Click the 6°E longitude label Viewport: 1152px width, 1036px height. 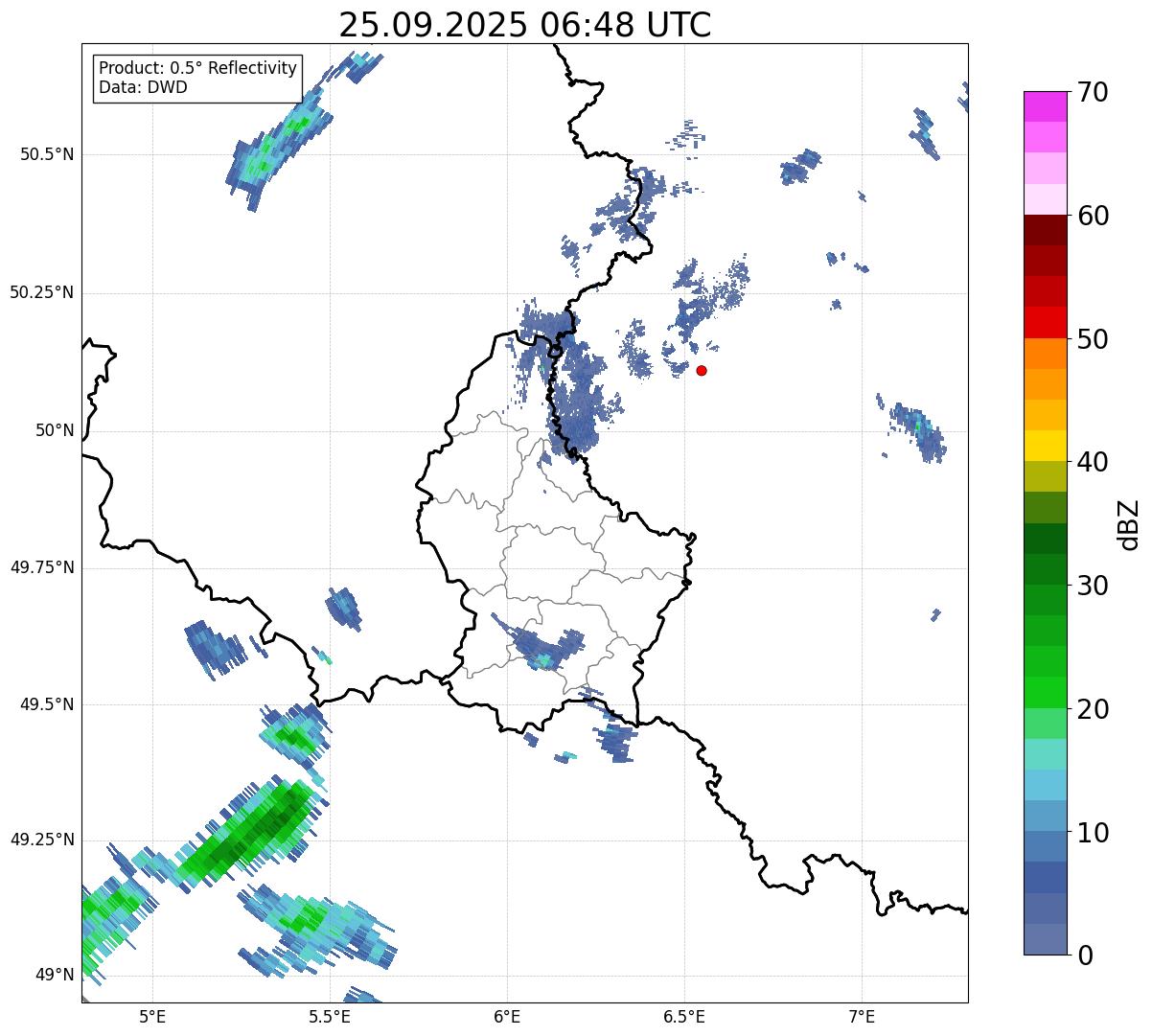click(x=507, y=1016)
